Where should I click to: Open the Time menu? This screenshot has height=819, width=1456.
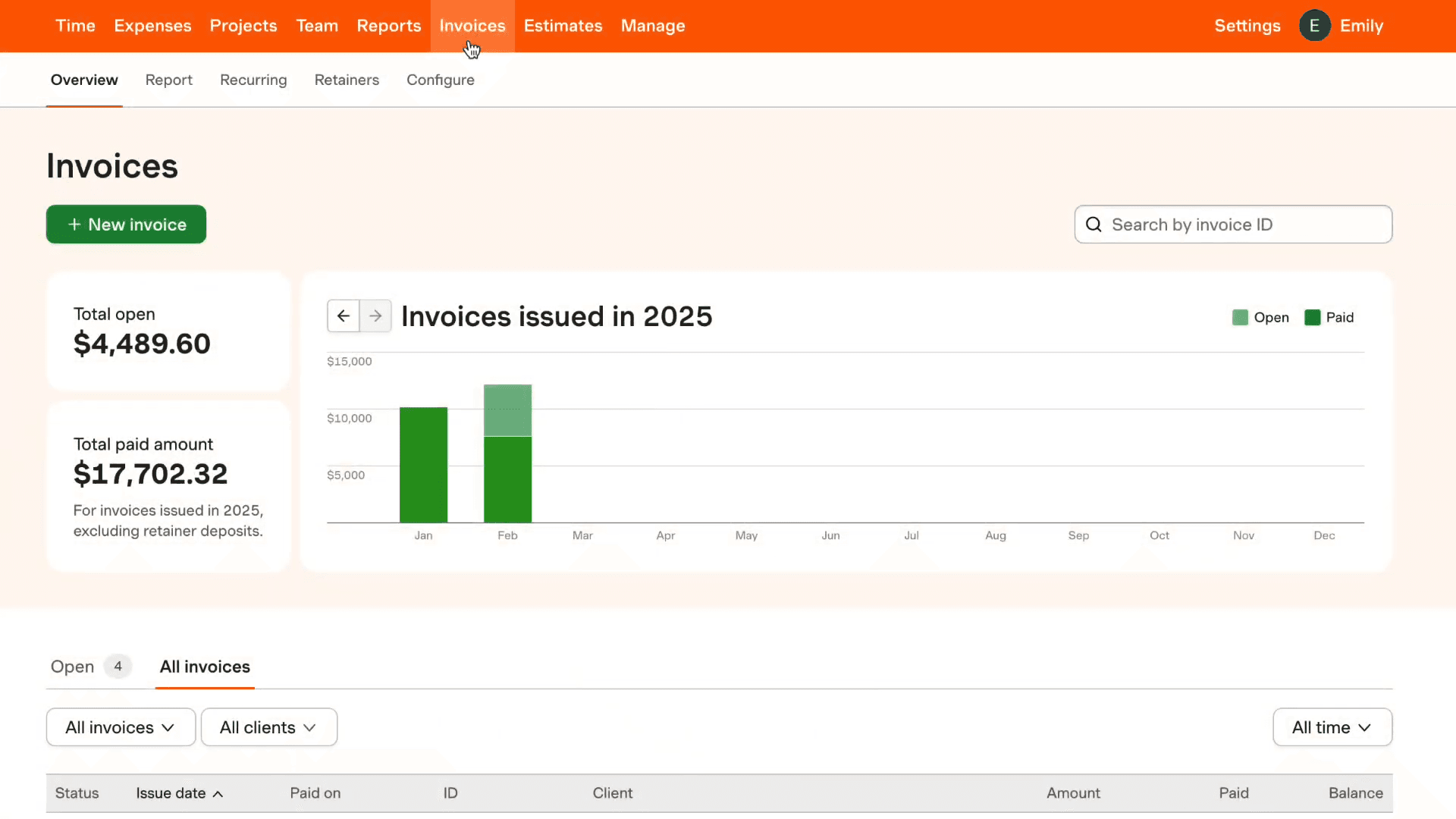pyautogui.click(x=76, y=26)
